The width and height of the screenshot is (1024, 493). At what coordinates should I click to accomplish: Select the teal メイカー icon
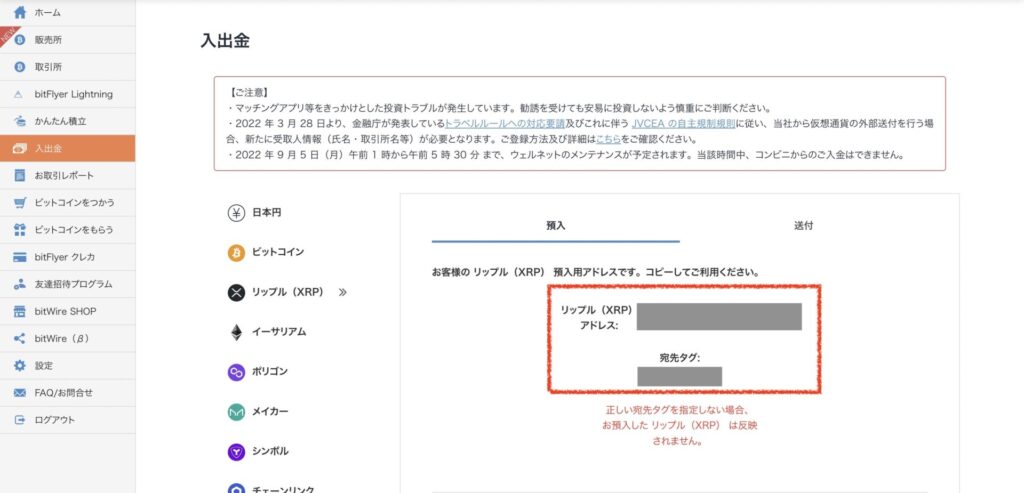coord(236,412)
